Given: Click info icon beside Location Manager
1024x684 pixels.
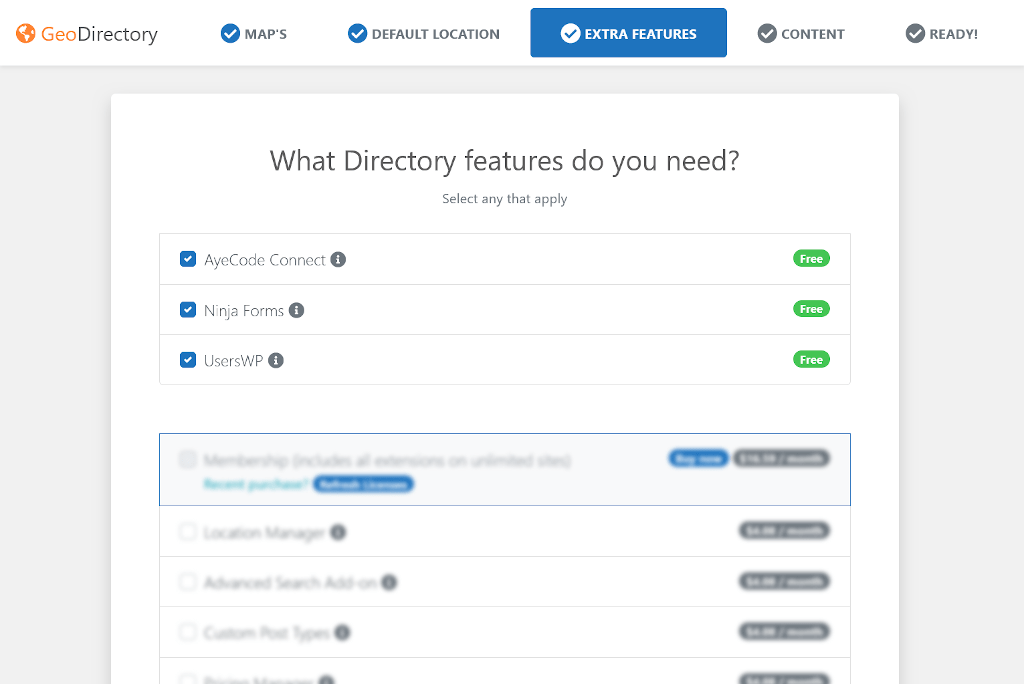Looking at the screenshot, I should pyautogui.click(x=338, y=533).
